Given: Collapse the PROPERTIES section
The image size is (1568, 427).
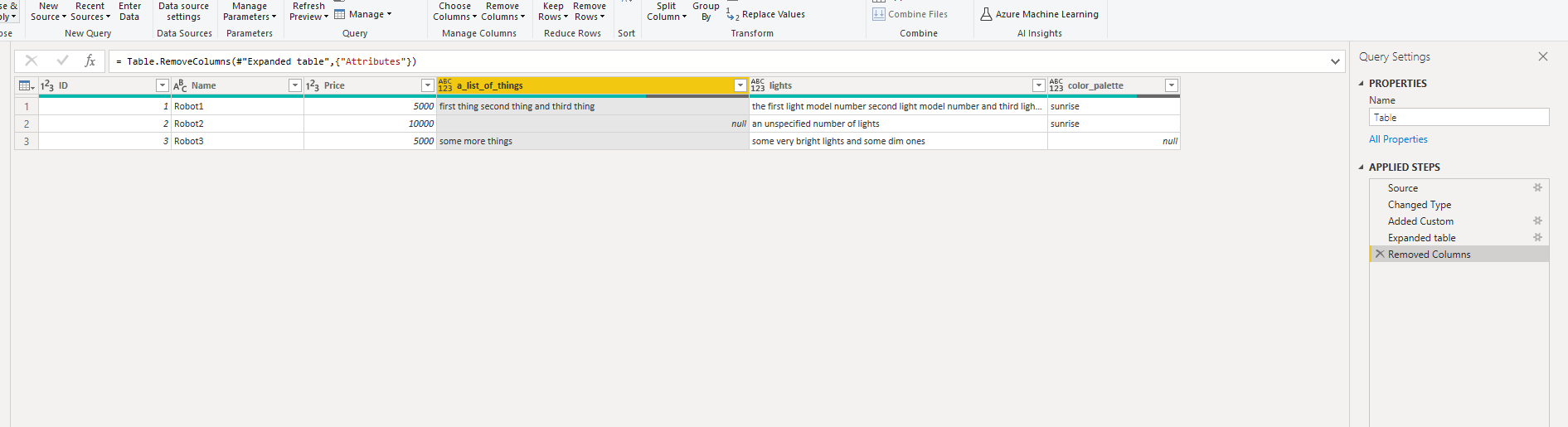Looking at the screenshot, I should (1361, 84).
